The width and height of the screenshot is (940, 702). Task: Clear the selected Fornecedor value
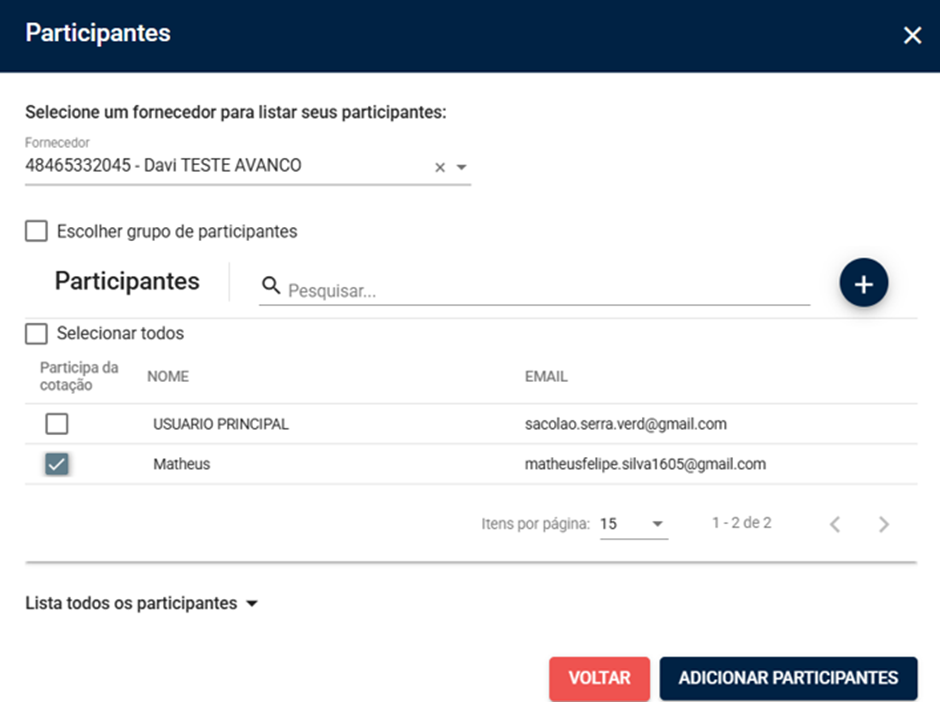click(440, 167)
